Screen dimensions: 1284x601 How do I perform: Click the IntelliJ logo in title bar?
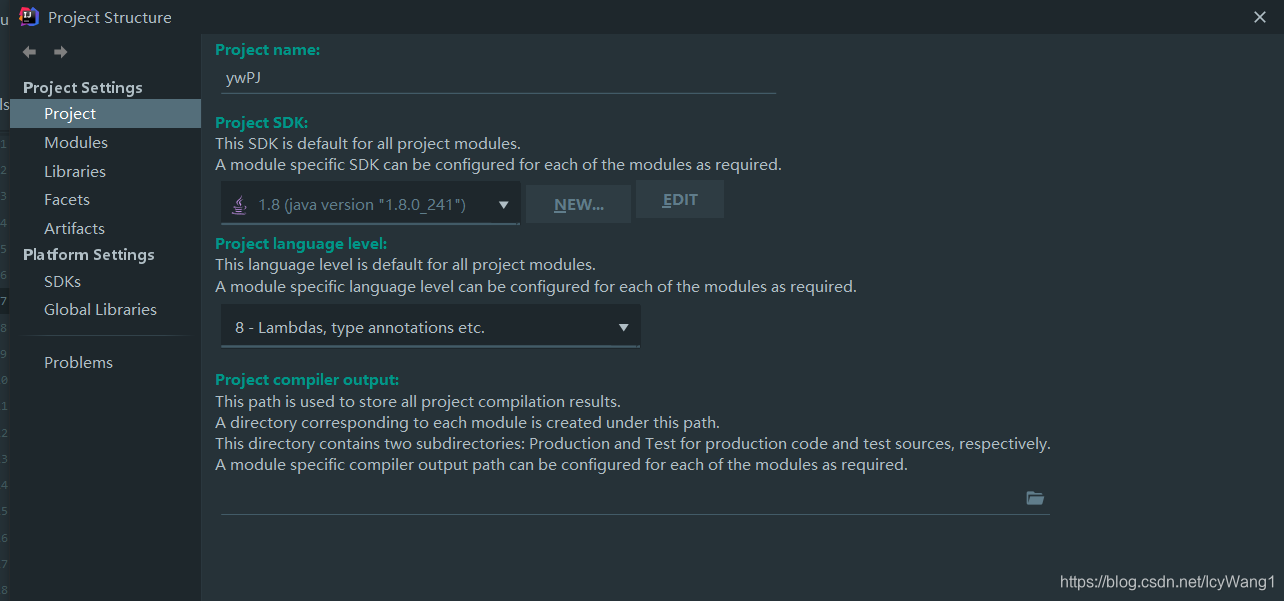[x=29, y=17]
